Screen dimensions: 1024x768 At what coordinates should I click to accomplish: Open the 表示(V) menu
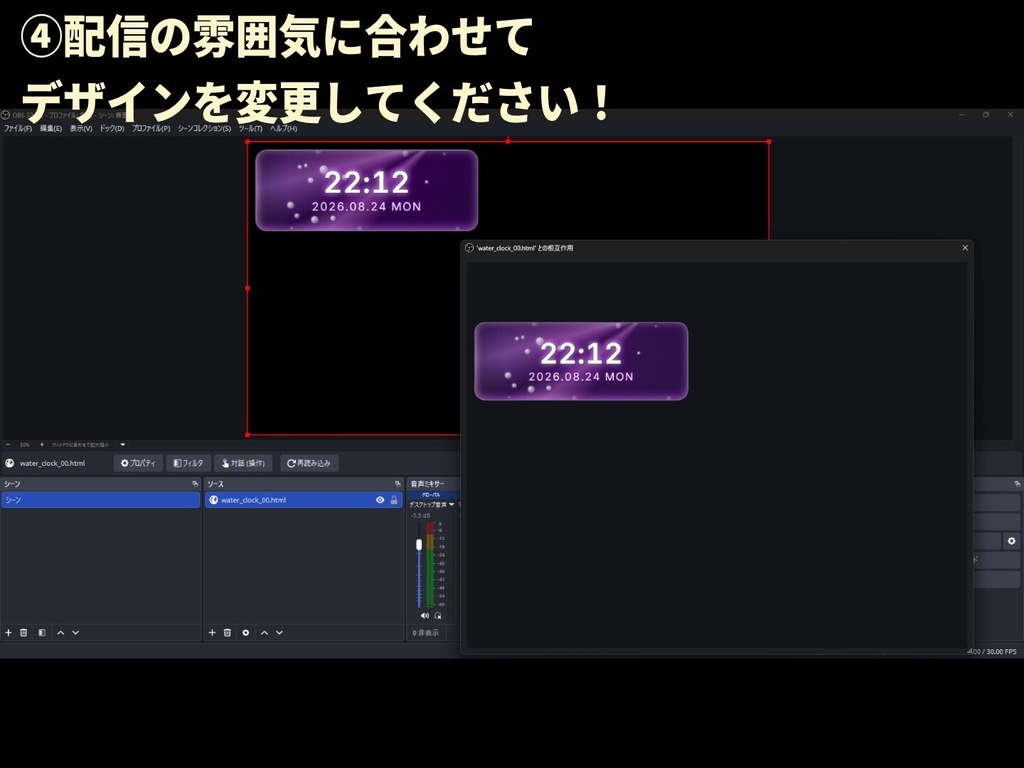[81, 129]
